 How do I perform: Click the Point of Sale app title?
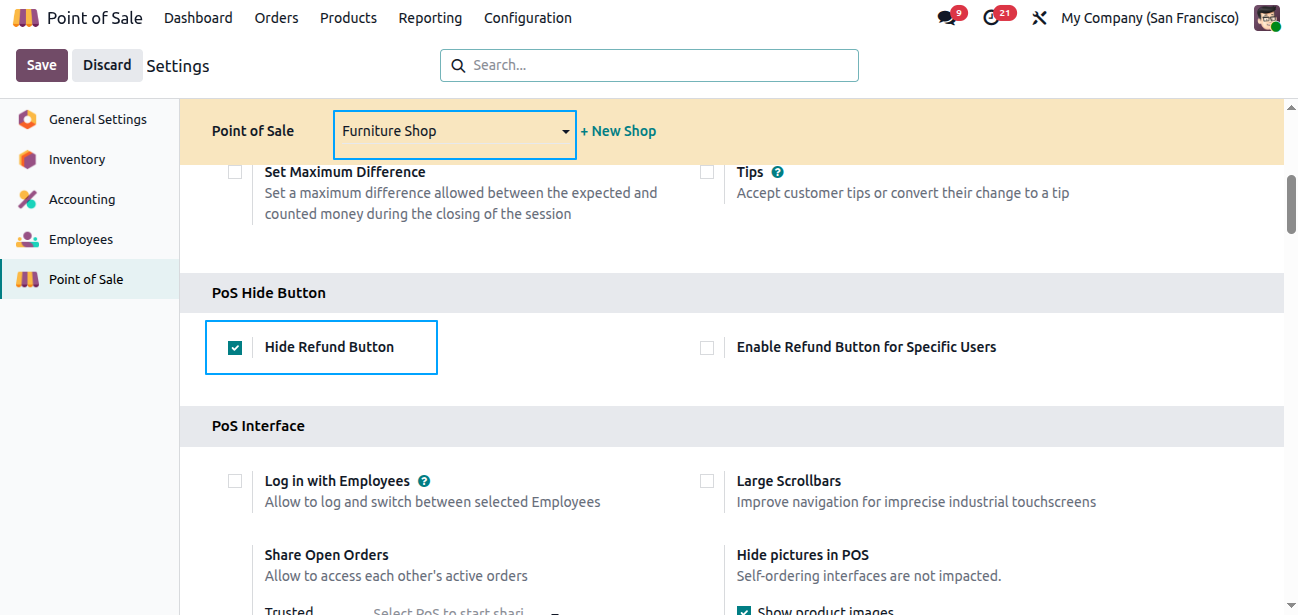point(95,18)
